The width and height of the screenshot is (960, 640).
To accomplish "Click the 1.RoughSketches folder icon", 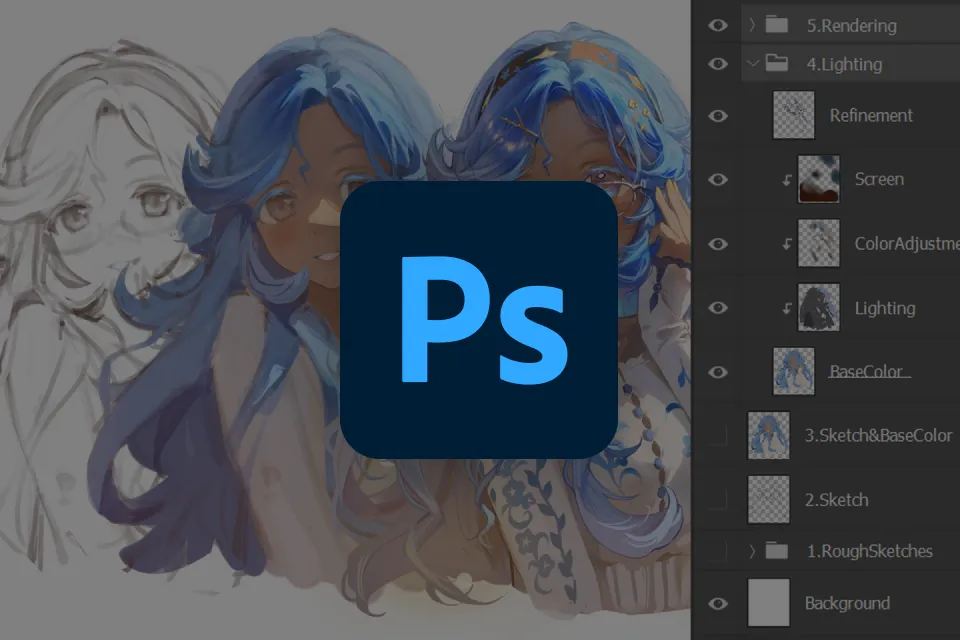I will [776, 551].
